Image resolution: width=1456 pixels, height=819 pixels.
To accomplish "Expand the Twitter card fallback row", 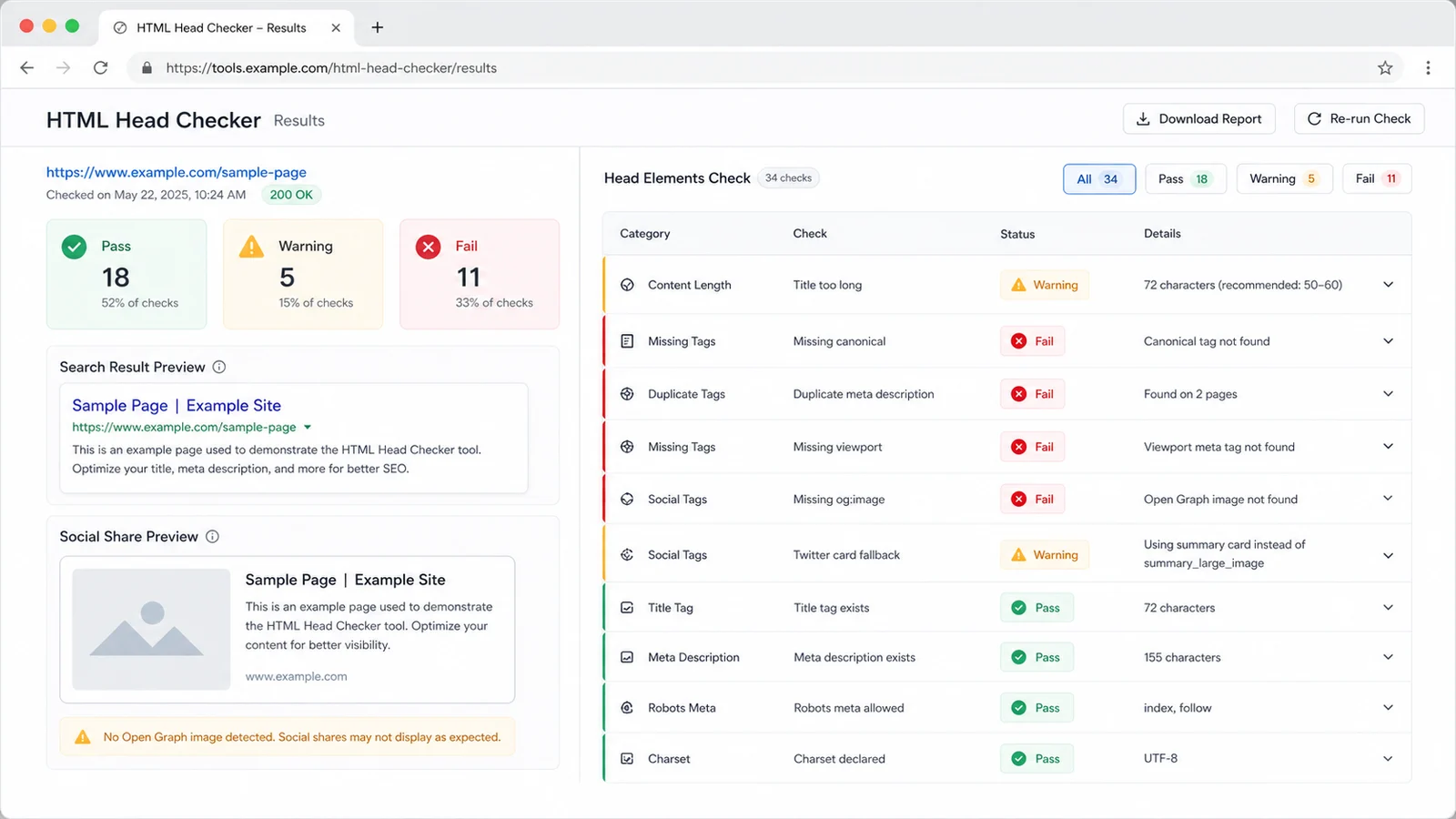I will (1388, 555).
